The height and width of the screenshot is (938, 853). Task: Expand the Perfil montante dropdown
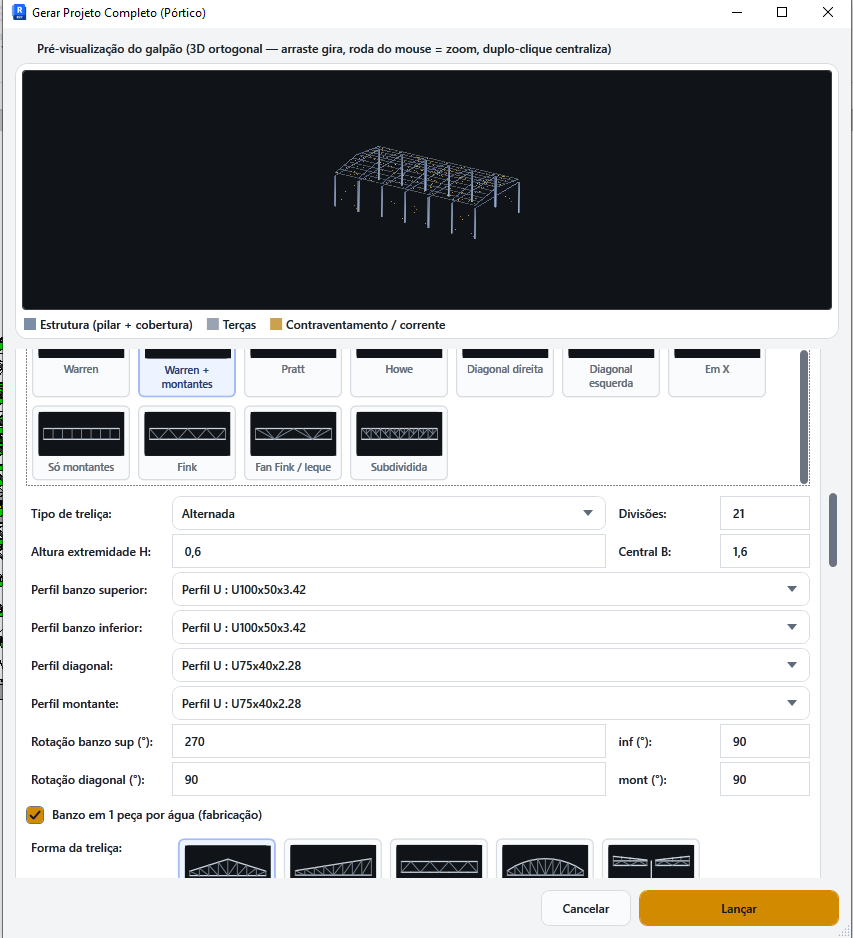491,704
